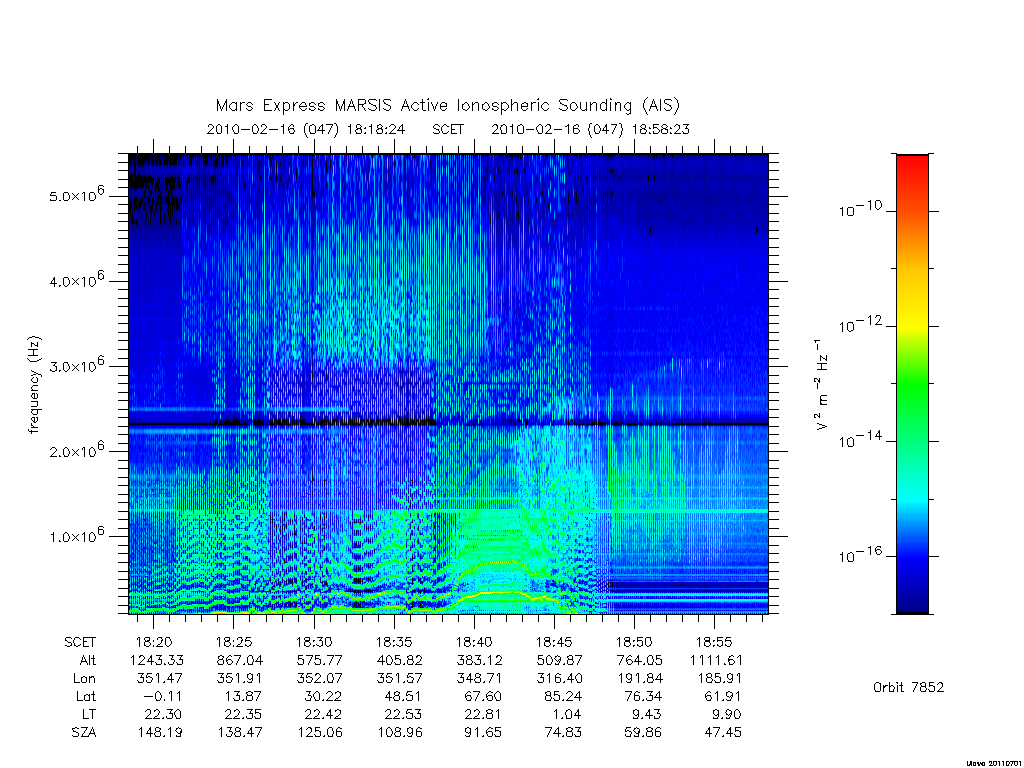
Task: Click the 2.0×10^6 frequency tick label
Action: coord(76,451)
